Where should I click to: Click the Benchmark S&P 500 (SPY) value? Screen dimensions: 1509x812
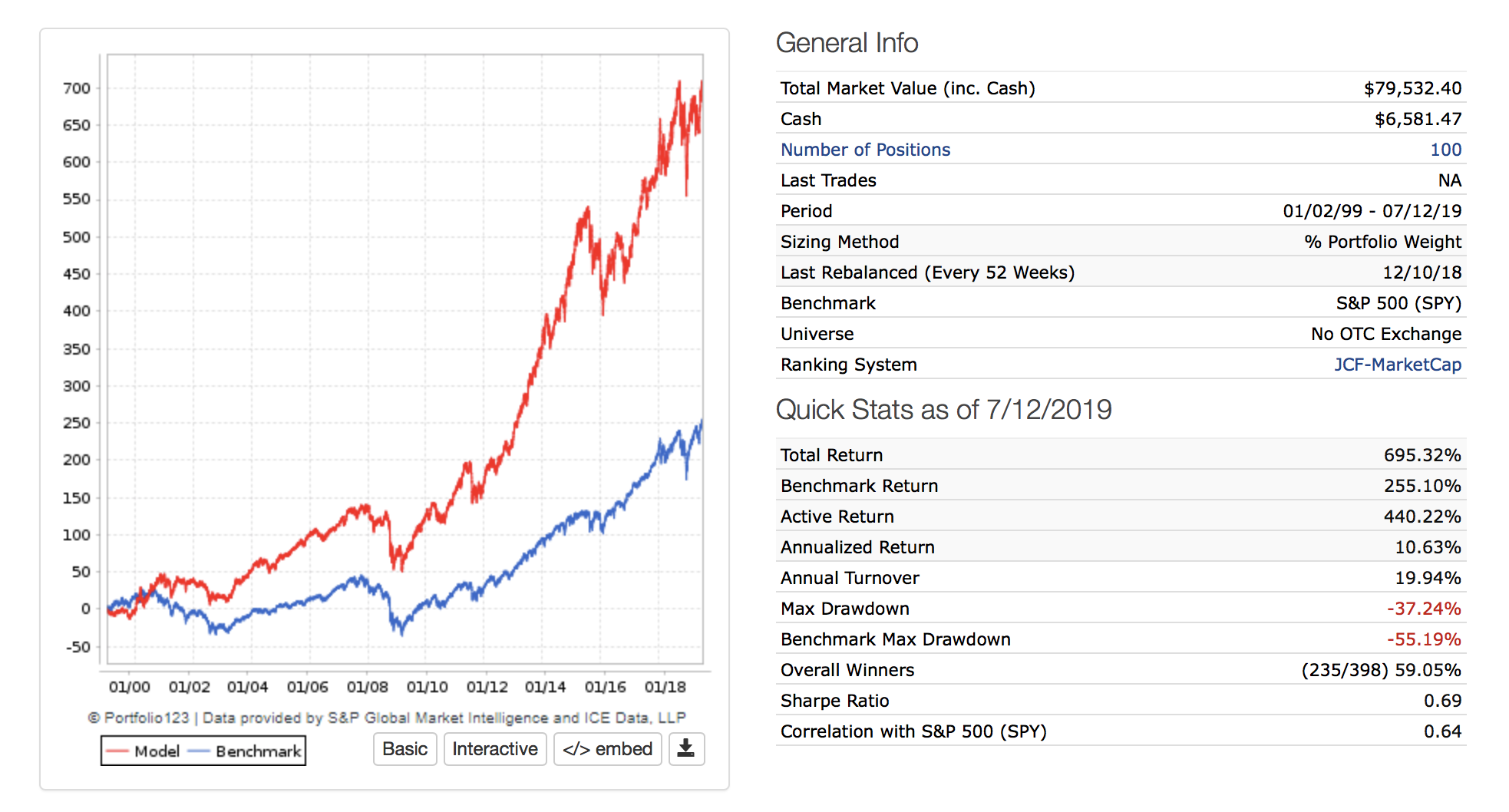click(x=1398, y=303)
